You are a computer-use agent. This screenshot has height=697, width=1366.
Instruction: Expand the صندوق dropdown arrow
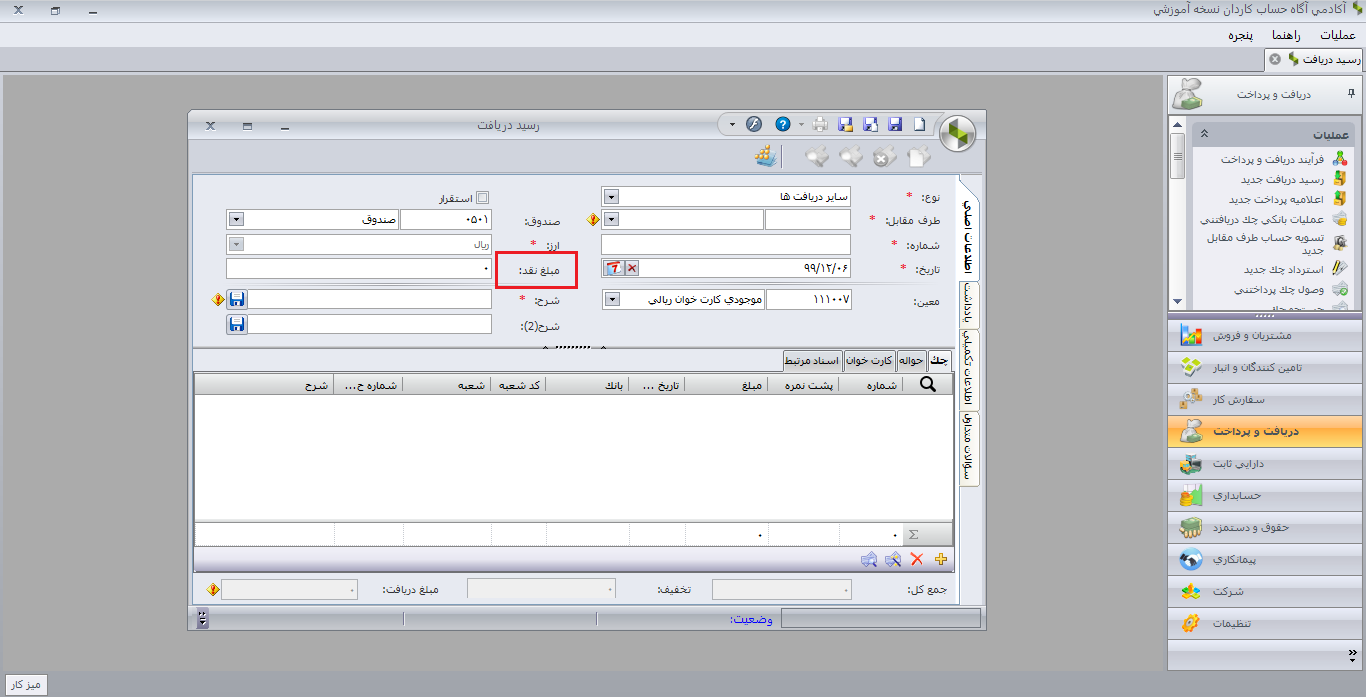[236, 219]
